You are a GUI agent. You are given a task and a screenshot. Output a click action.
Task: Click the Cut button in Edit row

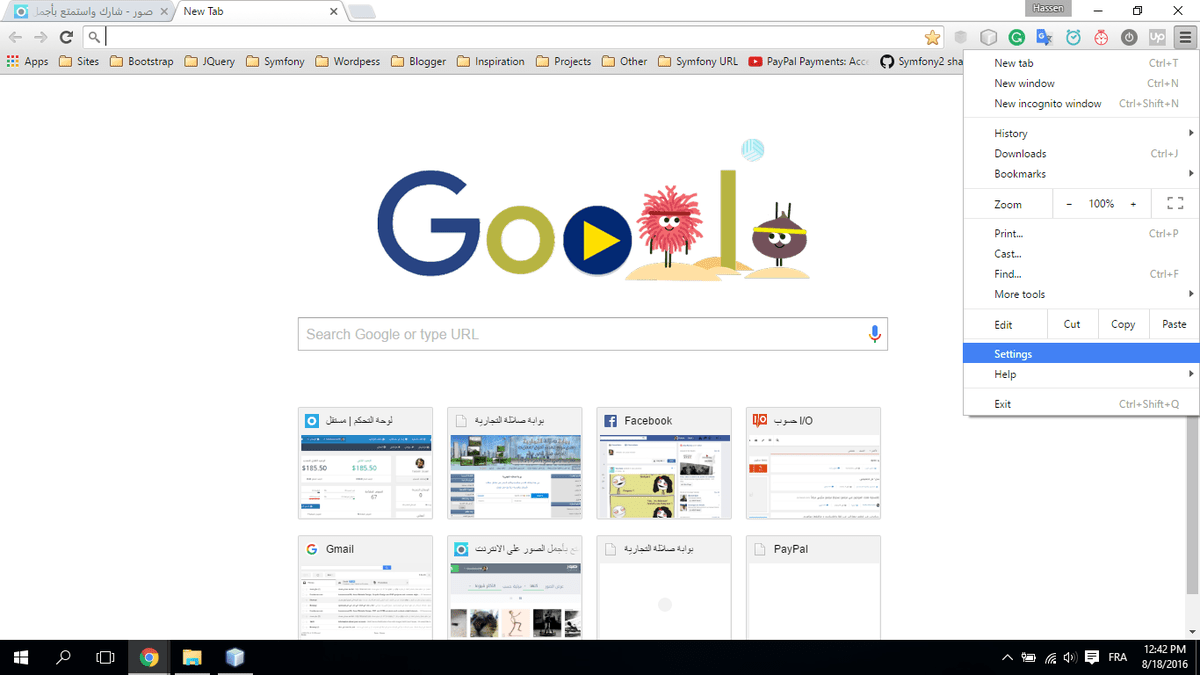1072,324
